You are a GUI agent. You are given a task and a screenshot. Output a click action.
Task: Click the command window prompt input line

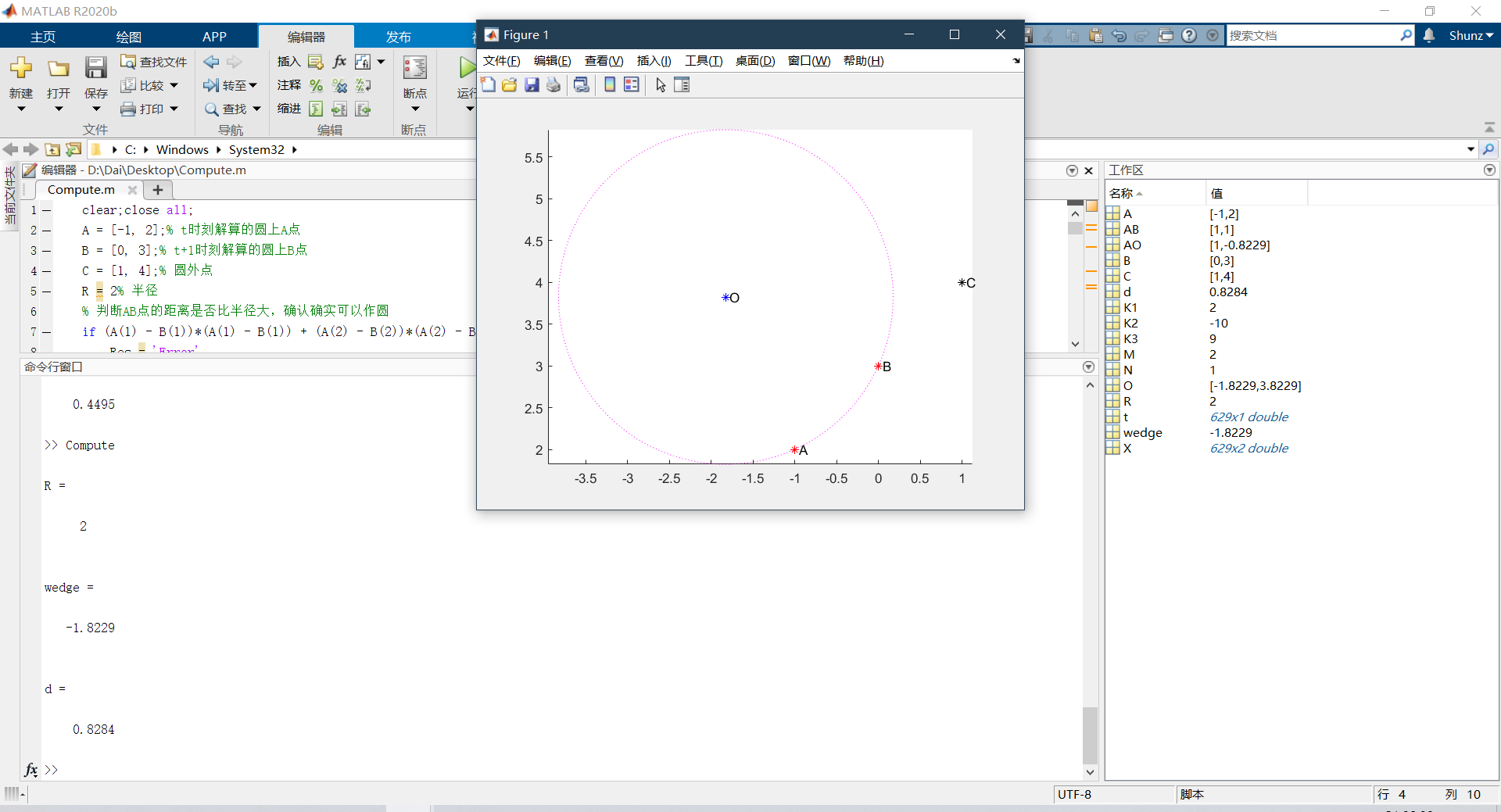(x=563, y=770)
